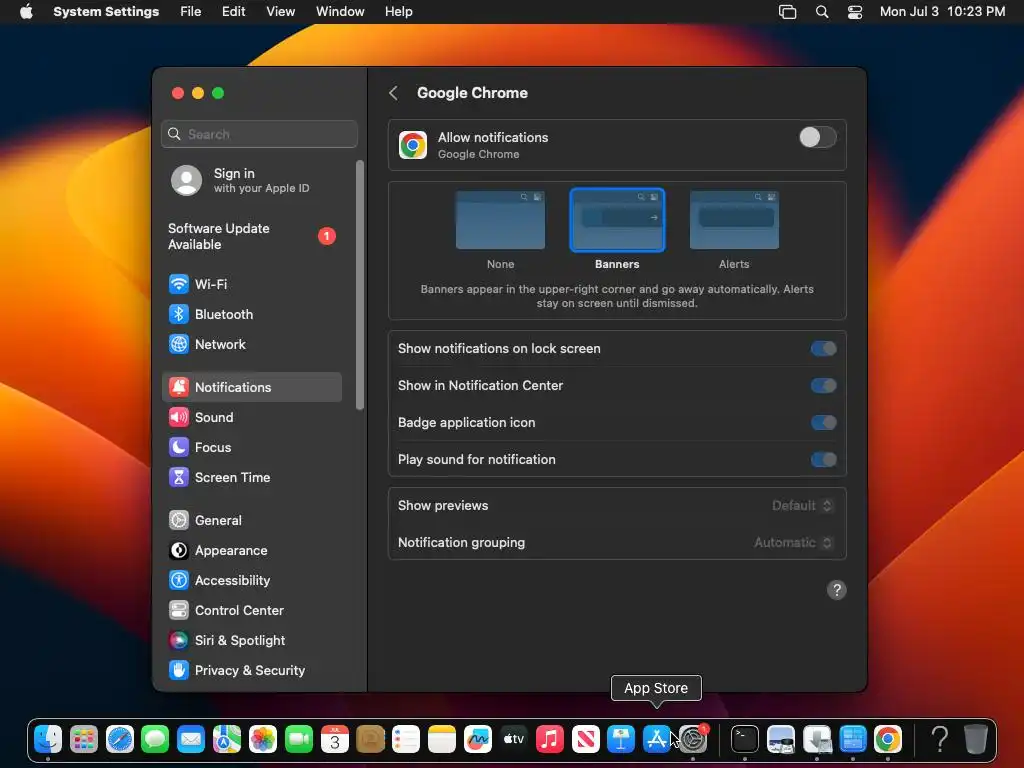This screenshot has width=1024, height=768.
Task: Click the settings Search field
Action: click(259, 134)
